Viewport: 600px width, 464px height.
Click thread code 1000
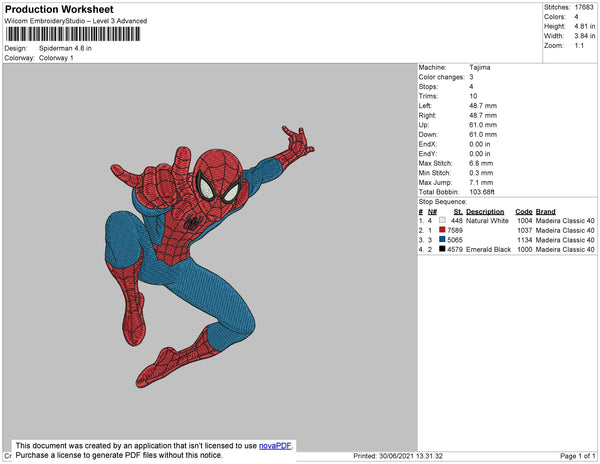click(525, 249)
